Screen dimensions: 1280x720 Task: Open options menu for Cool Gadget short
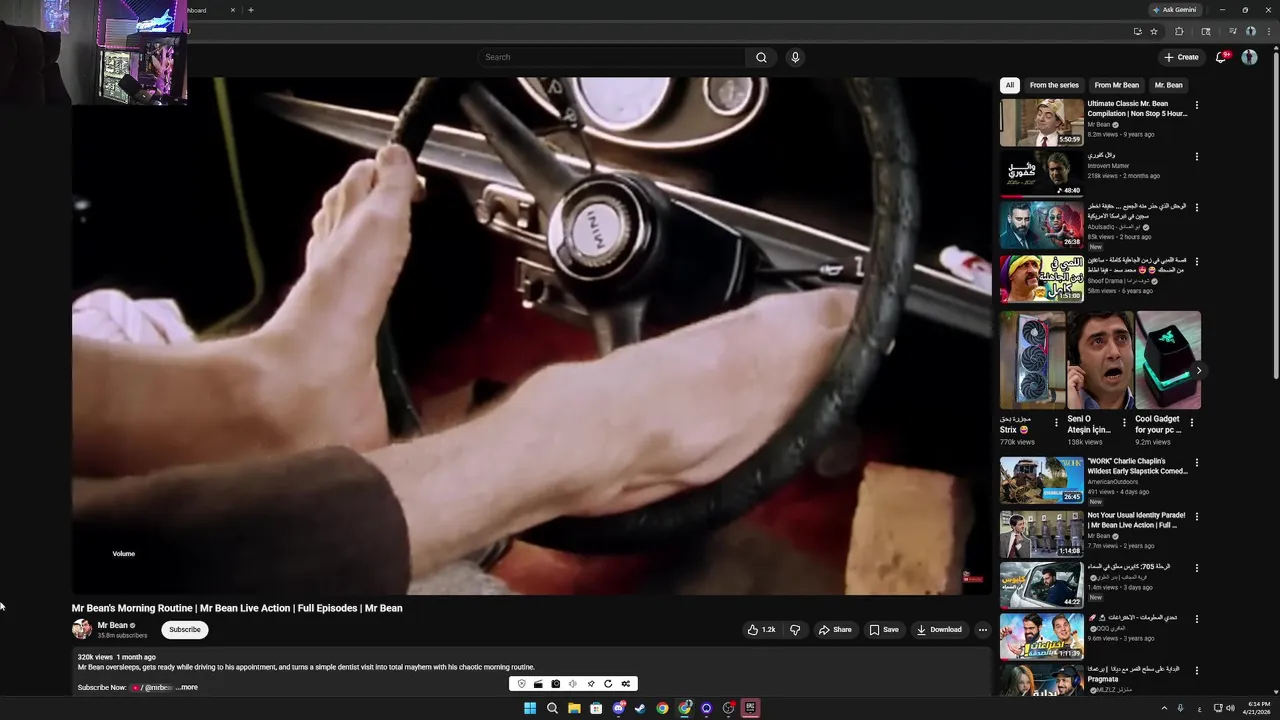pos(1191,423)
